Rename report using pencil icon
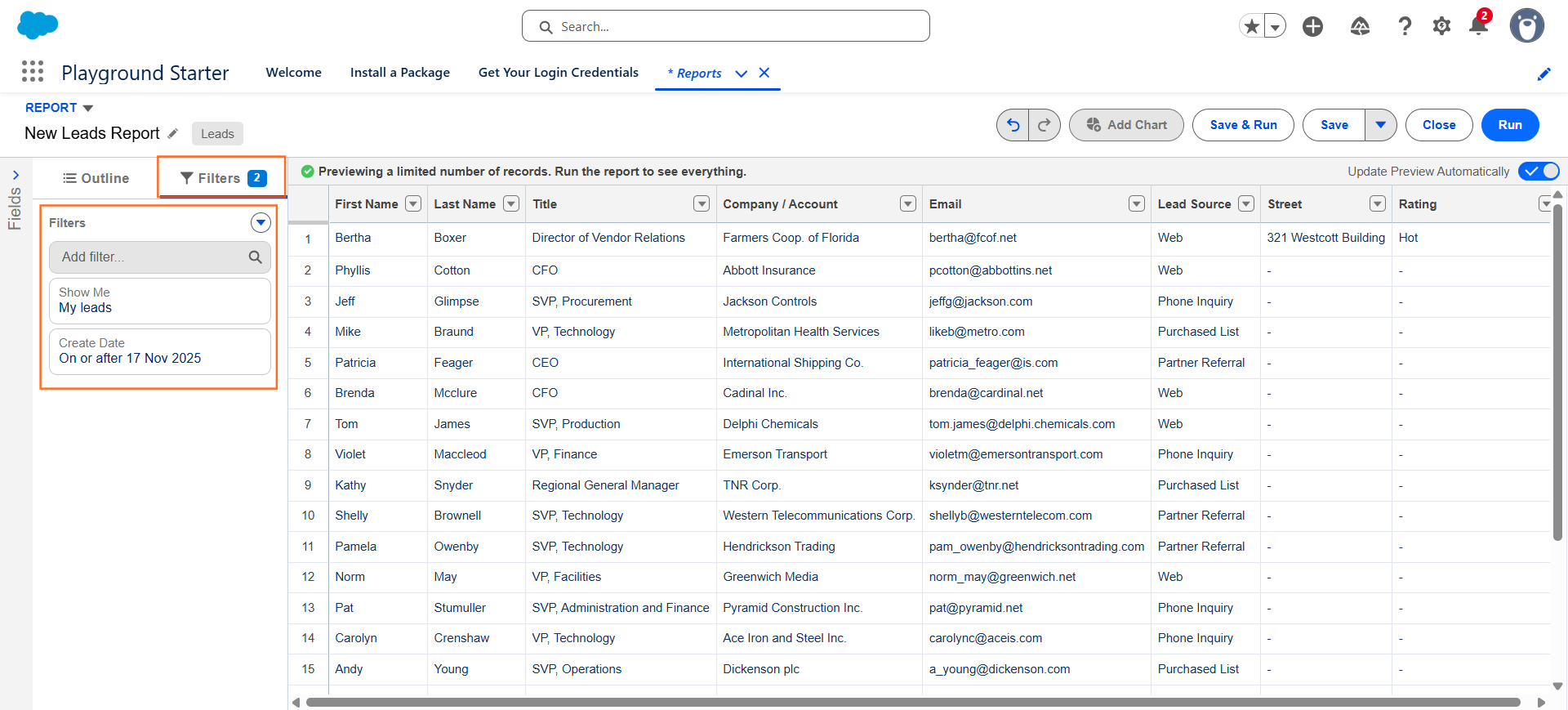This screenshot has width=1568, height=710. pyautogui.click(x=172, y=133)
